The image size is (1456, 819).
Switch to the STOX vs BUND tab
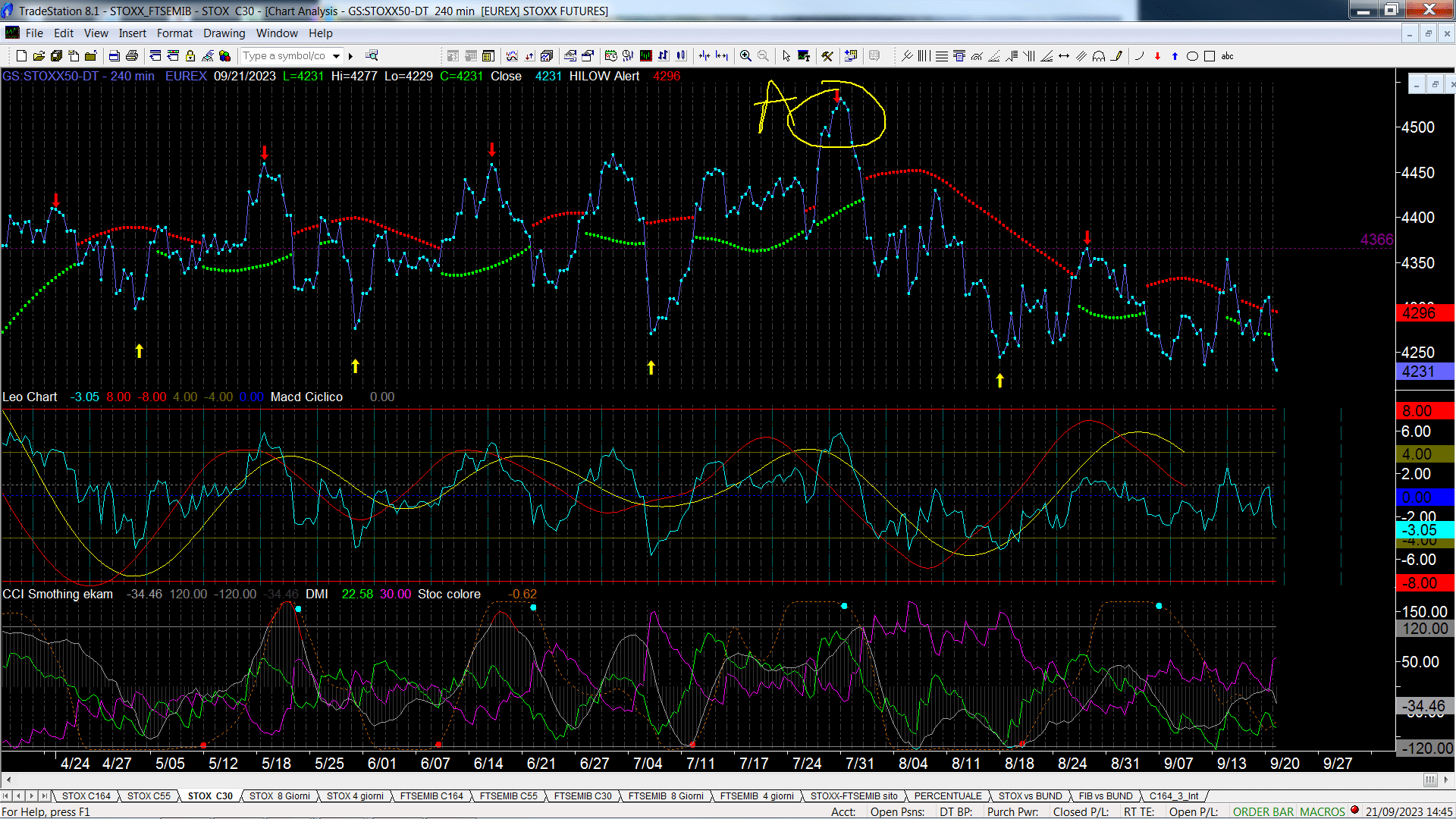point(1030,795)
